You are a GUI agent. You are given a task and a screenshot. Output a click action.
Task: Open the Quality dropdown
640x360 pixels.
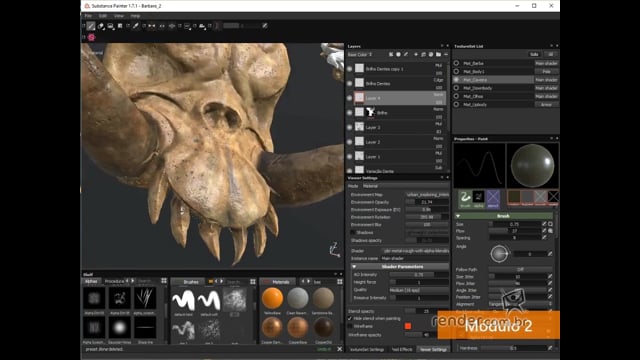[418, 290]
